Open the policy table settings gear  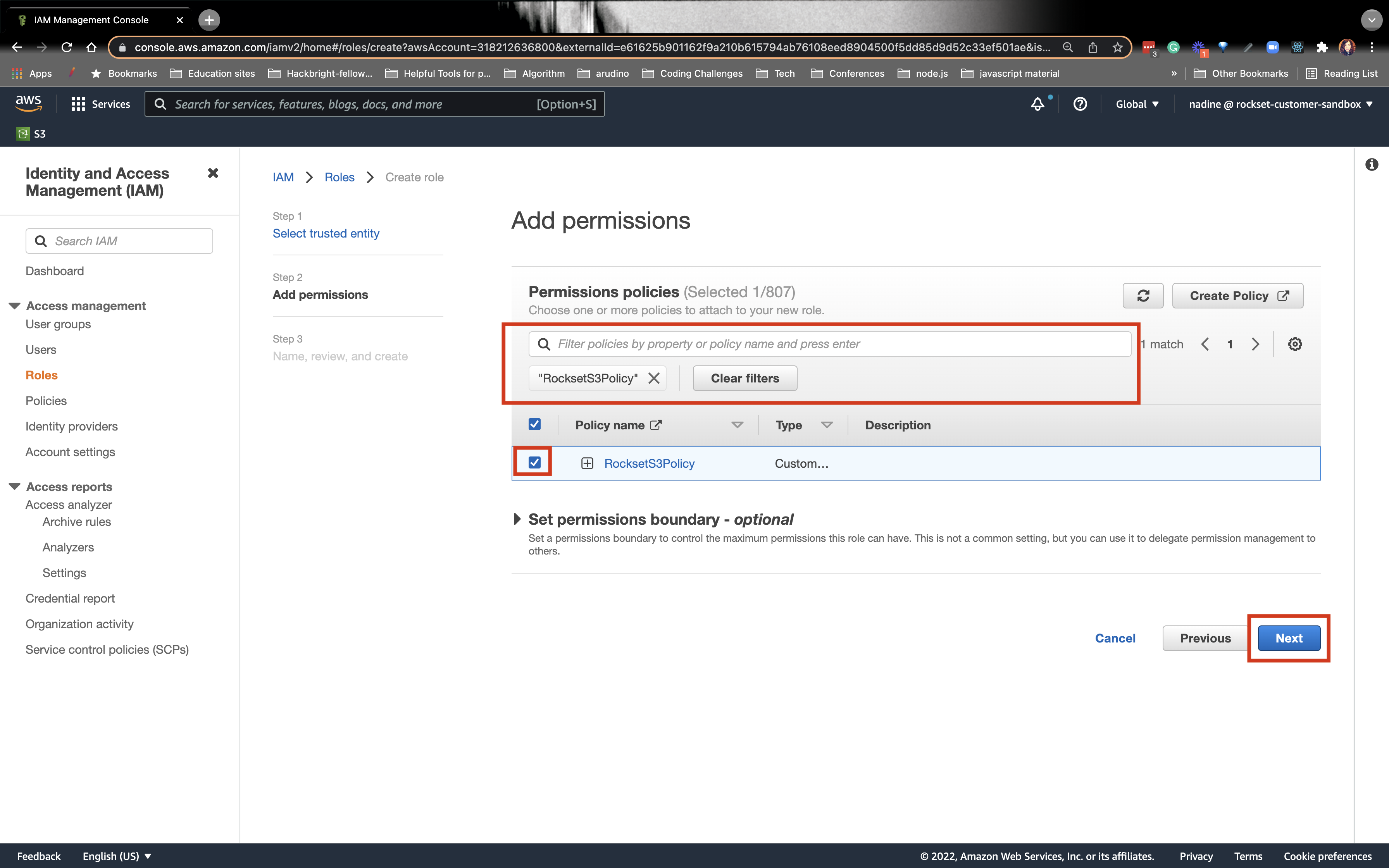click(1295, 344)
